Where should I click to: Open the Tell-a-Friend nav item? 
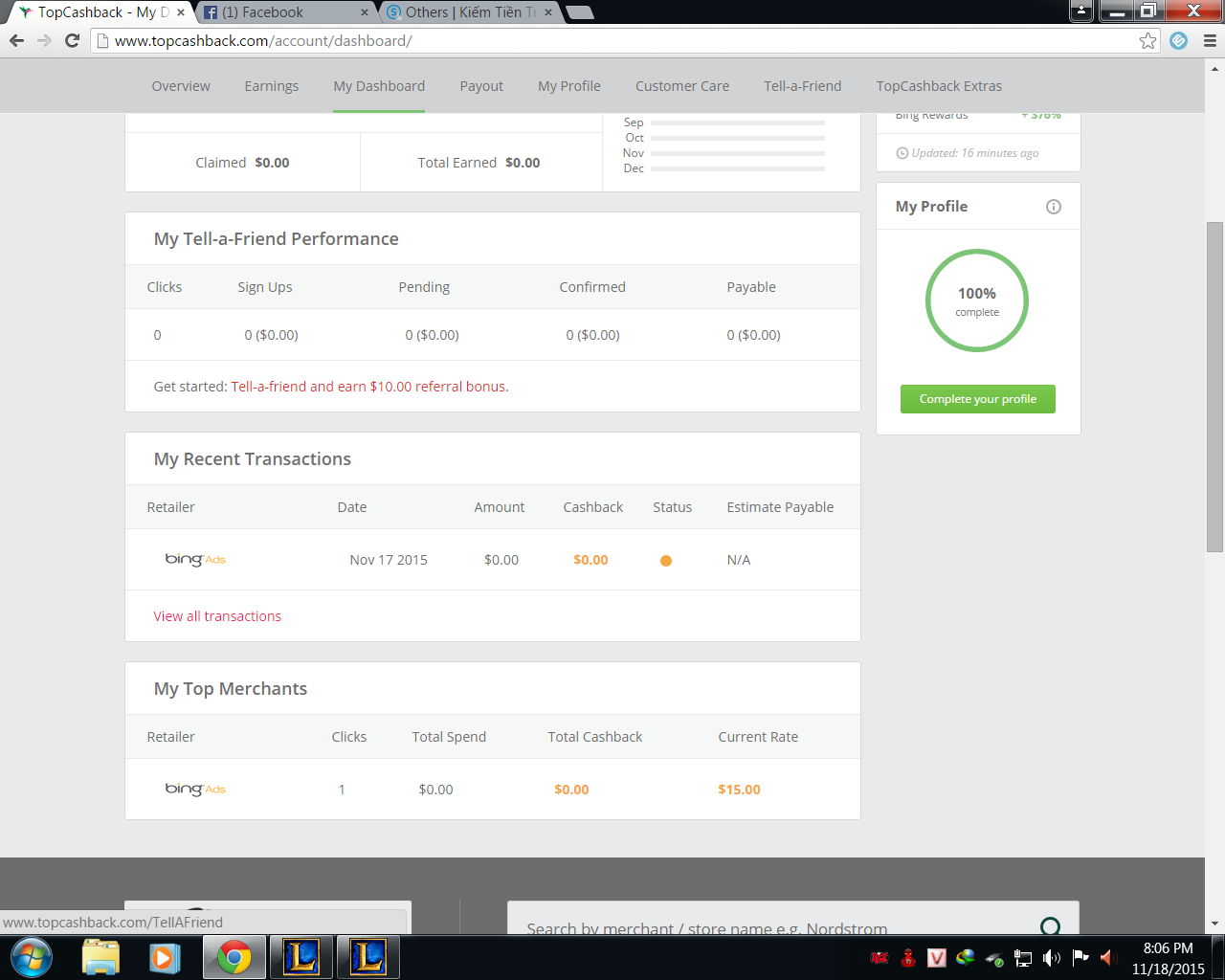pyautogui.click(x=803, y=86)
